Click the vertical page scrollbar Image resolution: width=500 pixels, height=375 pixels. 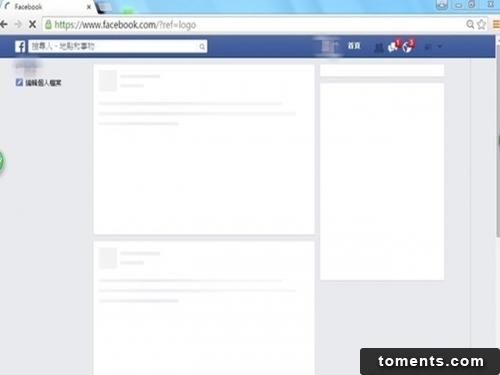(497, 140)
